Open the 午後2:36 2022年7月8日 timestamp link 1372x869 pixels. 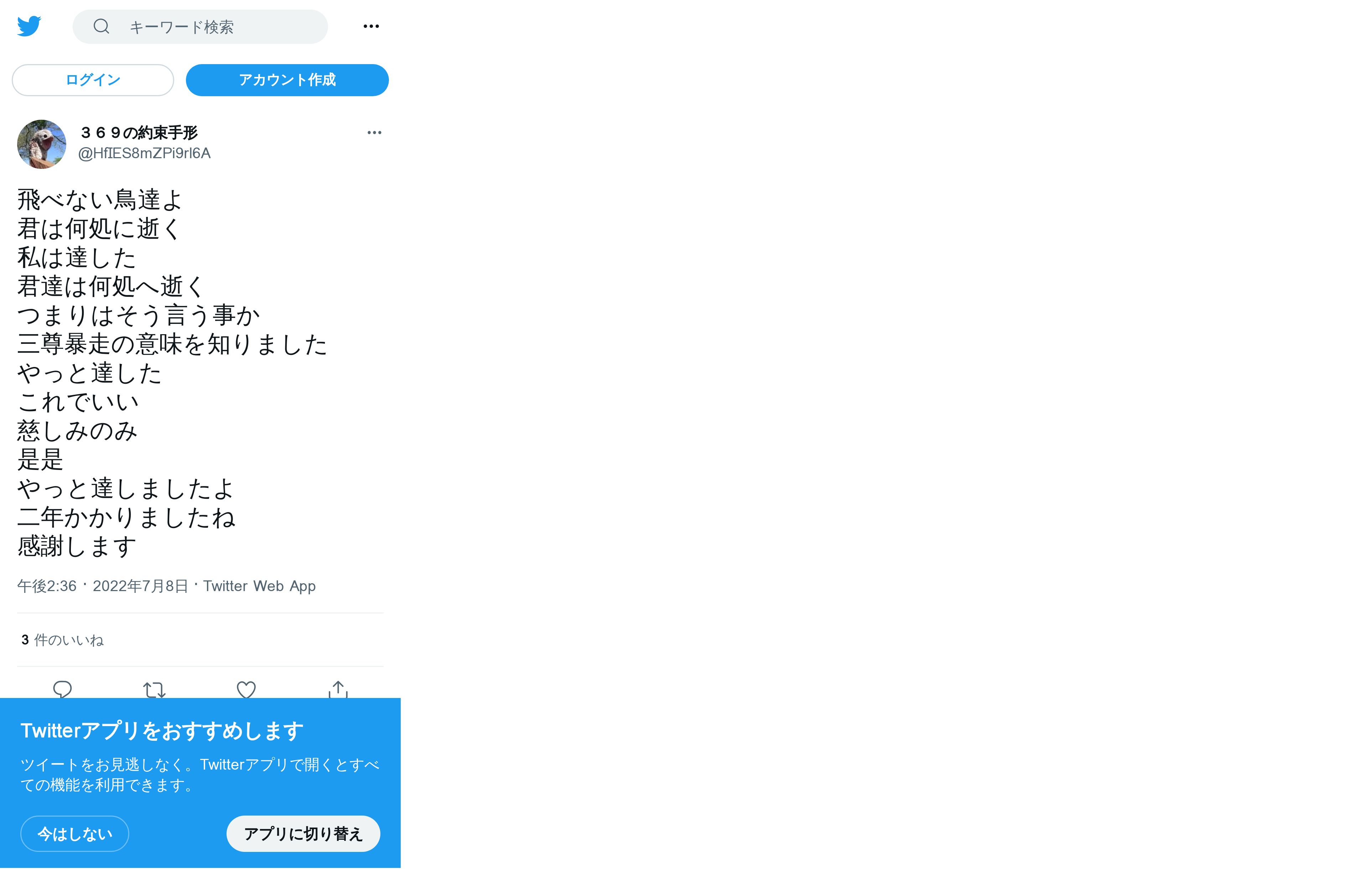coord(103,586)
